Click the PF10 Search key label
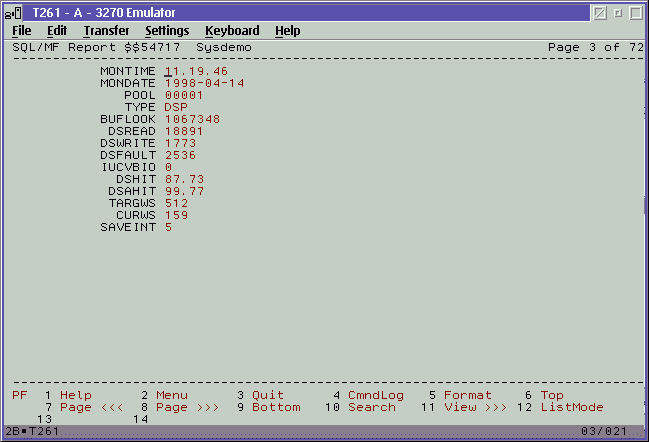 pos(372,407)
